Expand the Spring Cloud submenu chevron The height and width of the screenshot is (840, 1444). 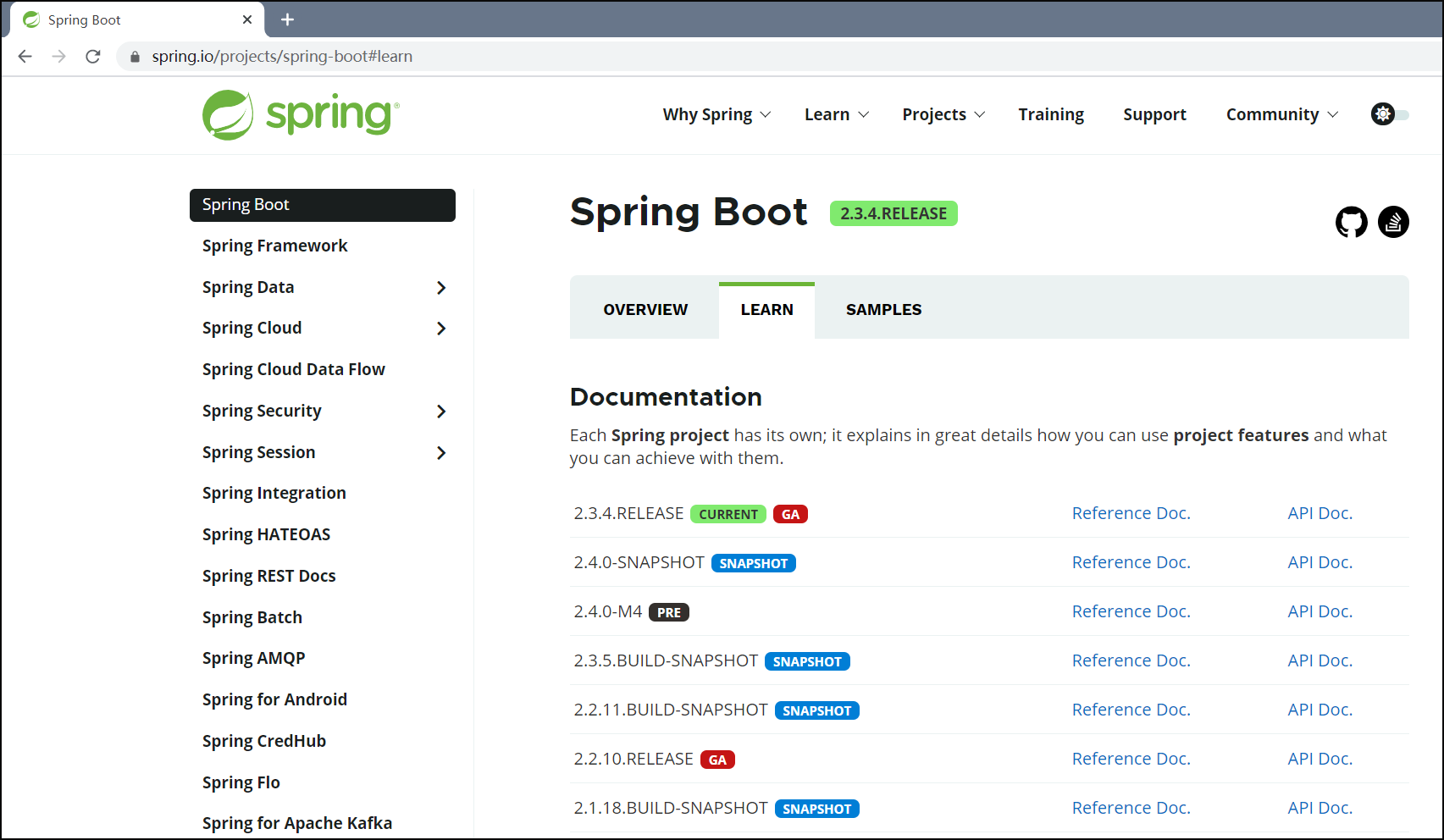point(441,329)
